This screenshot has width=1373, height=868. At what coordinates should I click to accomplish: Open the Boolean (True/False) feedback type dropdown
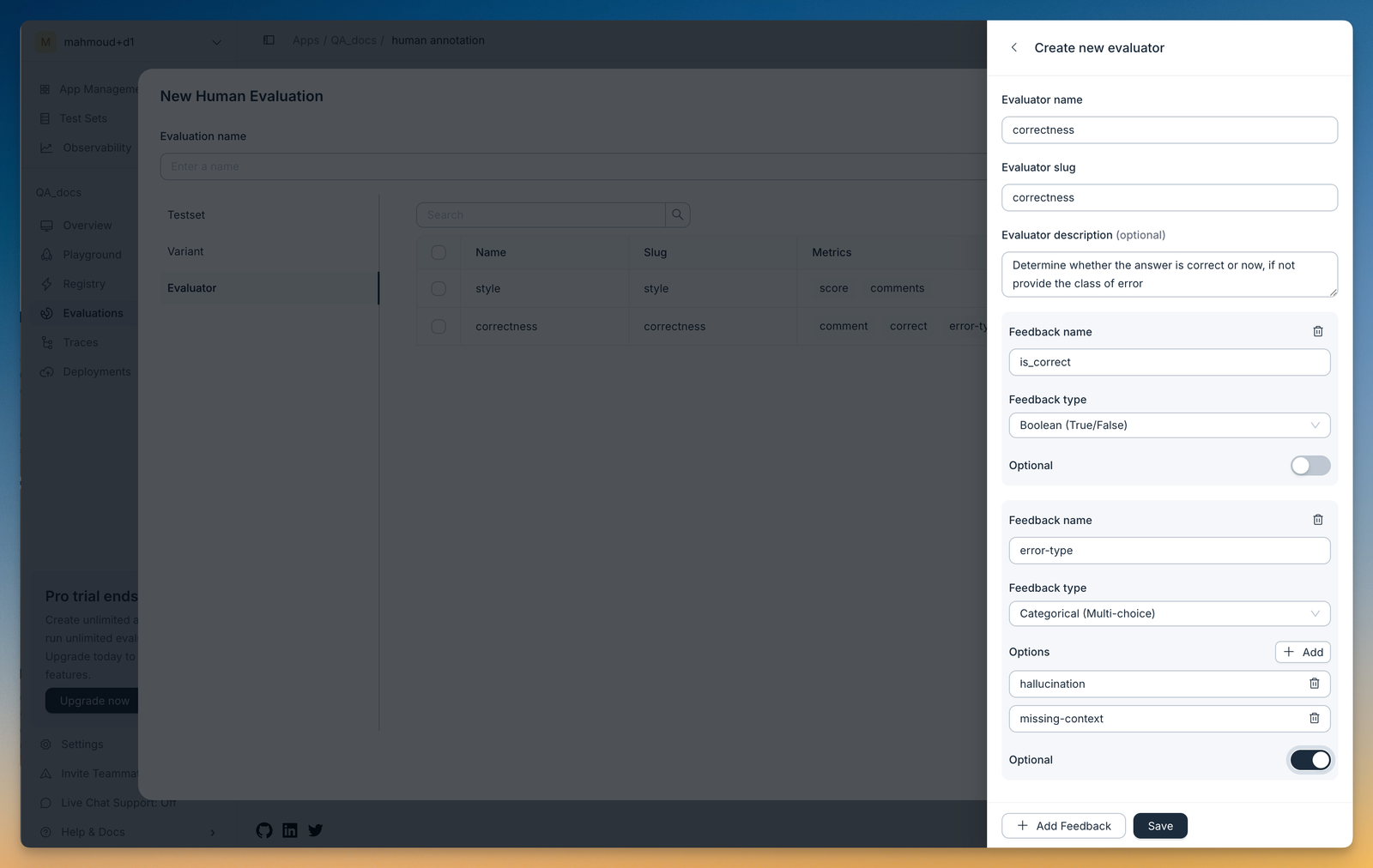pos(1169,425)
